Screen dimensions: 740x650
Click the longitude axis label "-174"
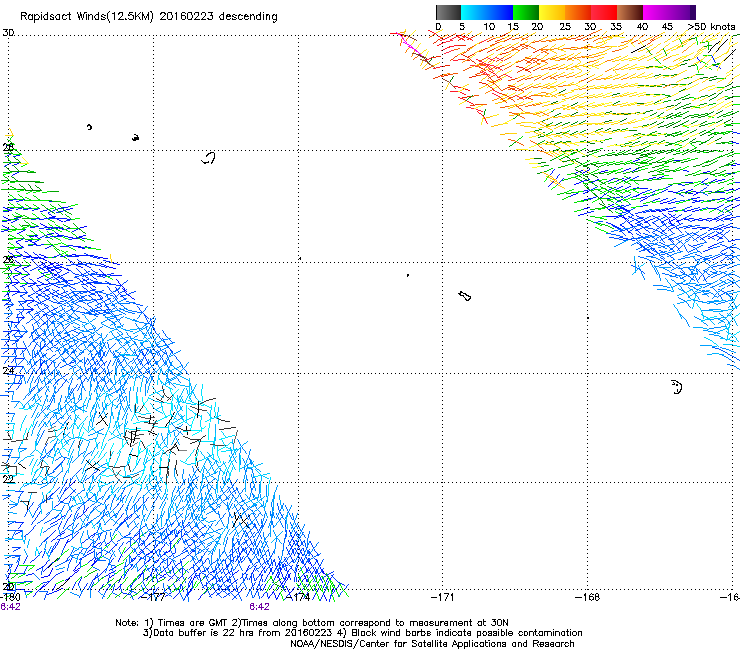point(299,597)
